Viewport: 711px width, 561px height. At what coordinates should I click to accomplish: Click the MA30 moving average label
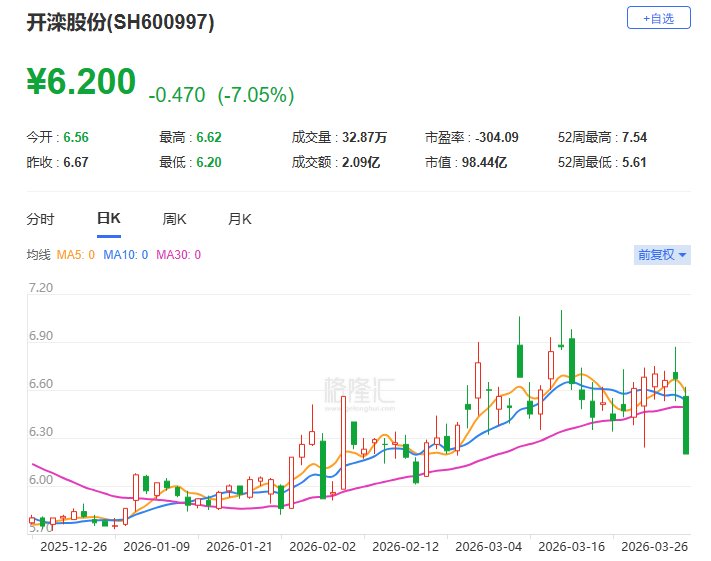pyautogui.click(x=179, y=255)
